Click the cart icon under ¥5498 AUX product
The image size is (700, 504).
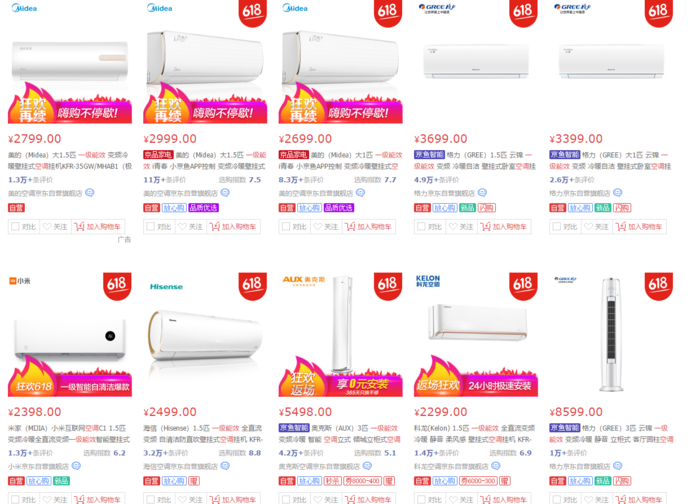point(350,500)
